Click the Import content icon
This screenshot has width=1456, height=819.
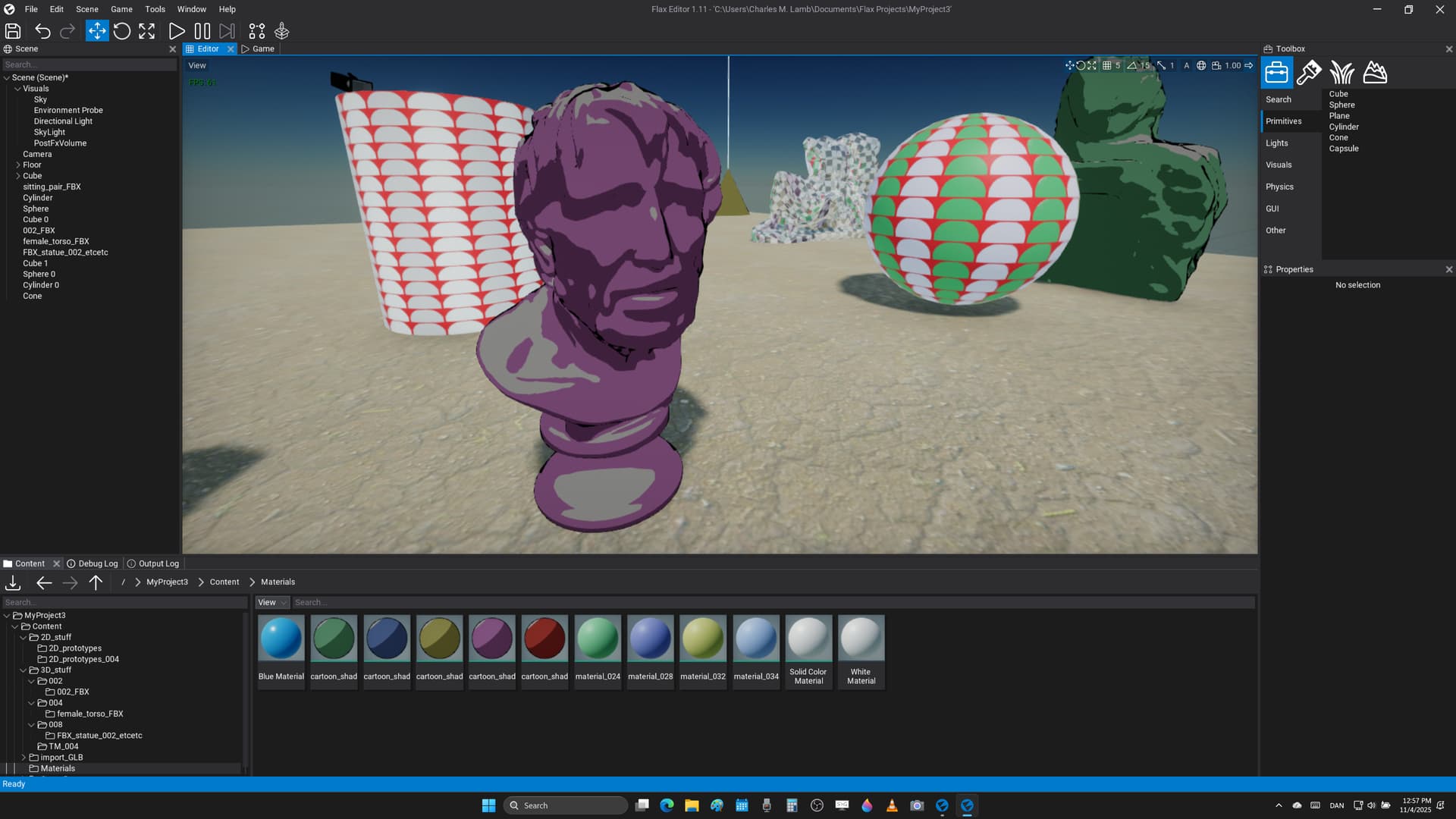tap(13, 582)
